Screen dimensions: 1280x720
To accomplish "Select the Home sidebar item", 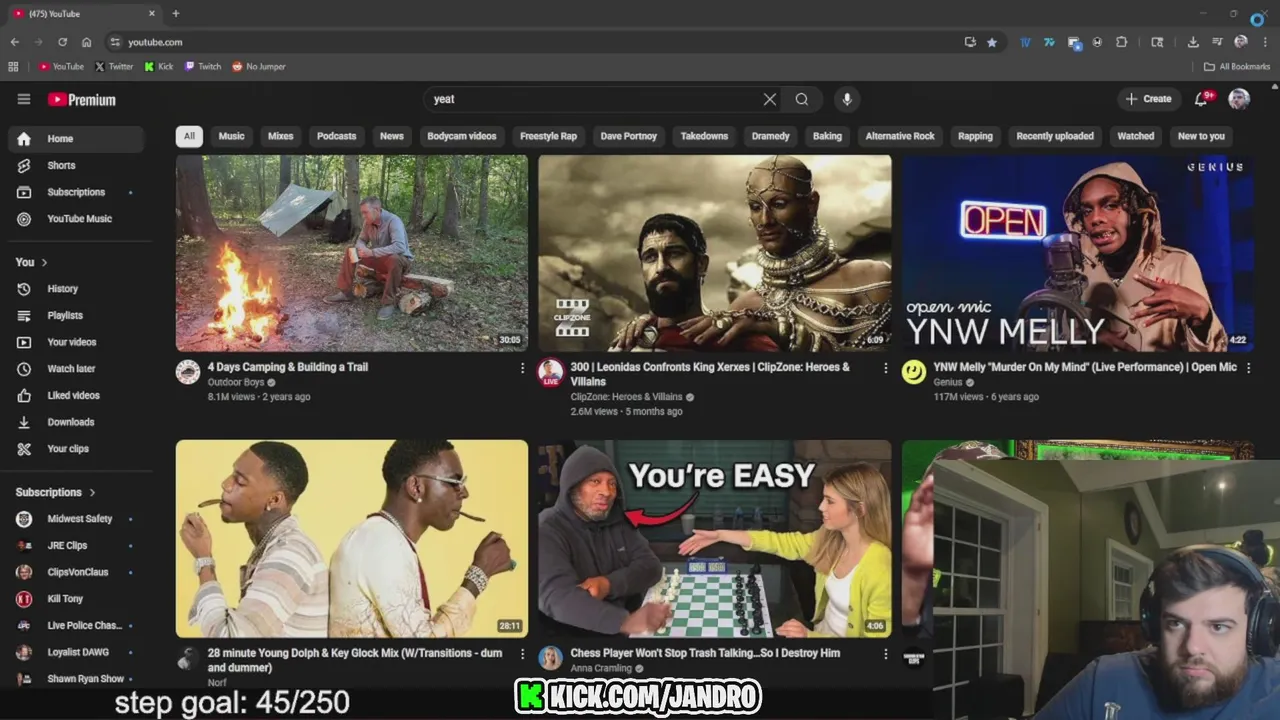I will [x=76, y=139].
